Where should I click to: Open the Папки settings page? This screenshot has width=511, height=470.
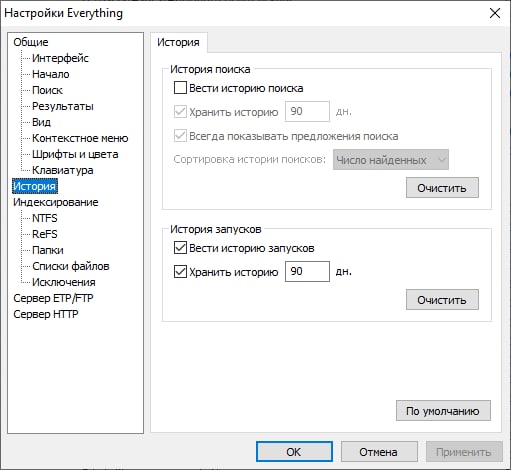48,250
